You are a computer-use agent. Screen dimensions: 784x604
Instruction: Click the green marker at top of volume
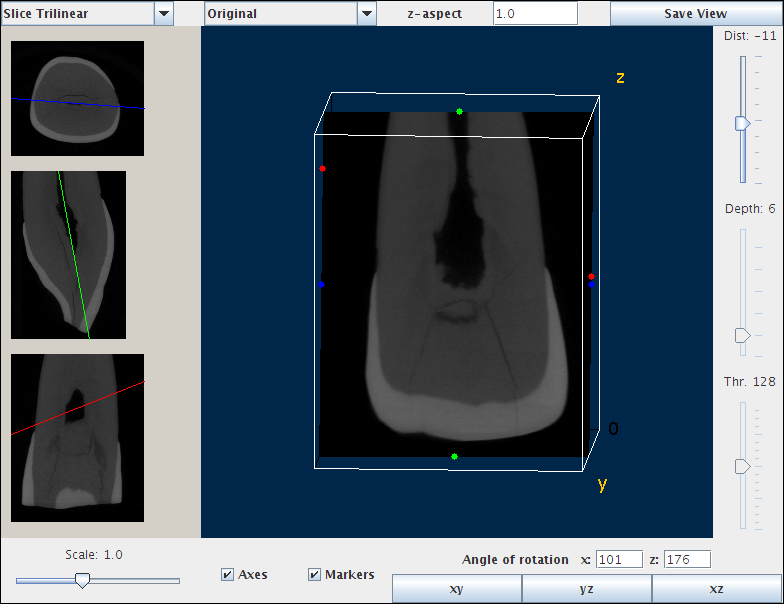(459, 111)
